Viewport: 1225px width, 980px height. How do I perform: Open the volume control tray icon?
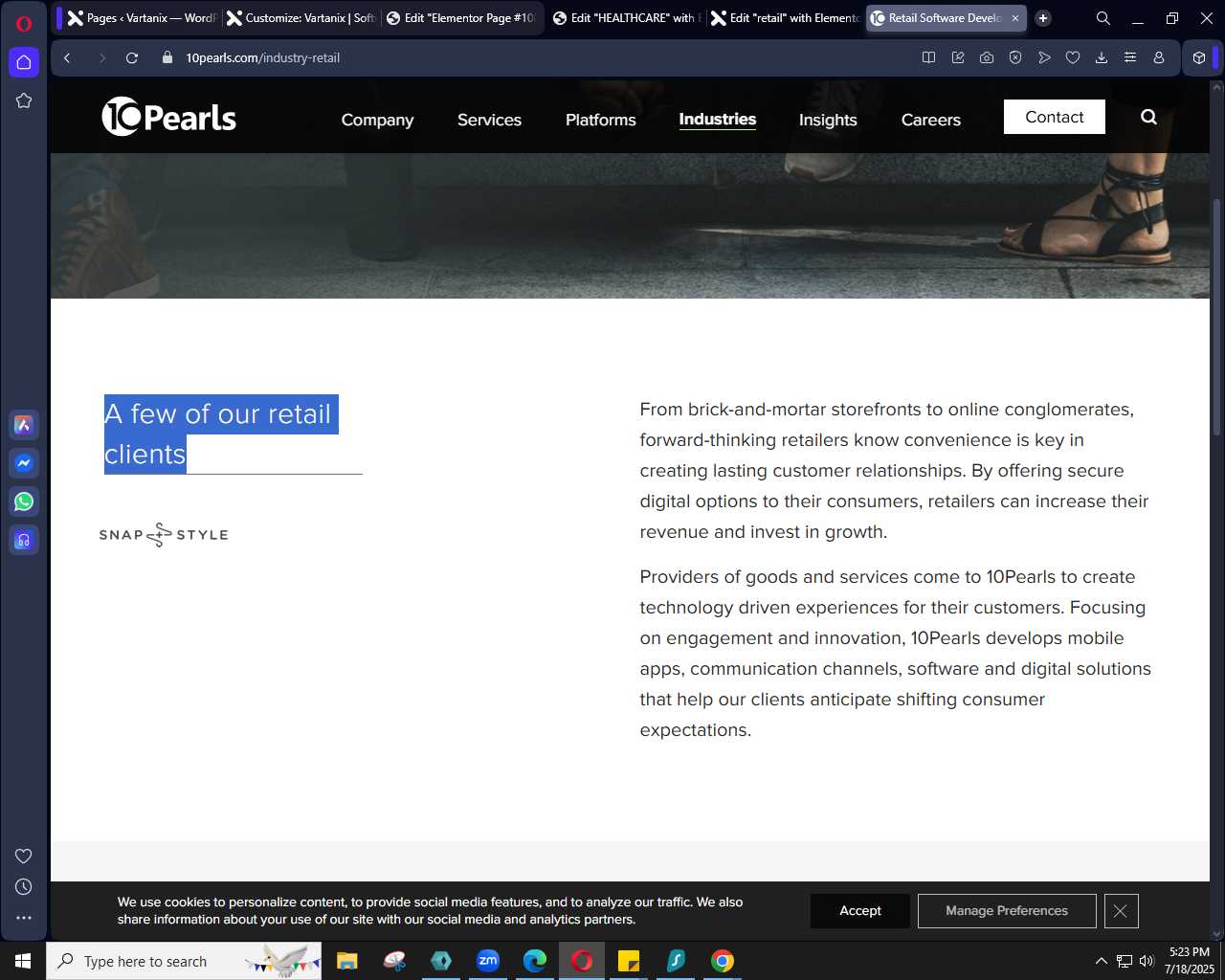point(1147,961)
